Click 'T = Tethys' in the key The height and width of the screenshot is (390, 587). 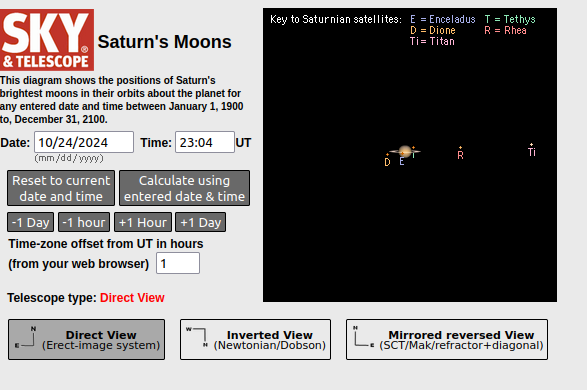510,19
